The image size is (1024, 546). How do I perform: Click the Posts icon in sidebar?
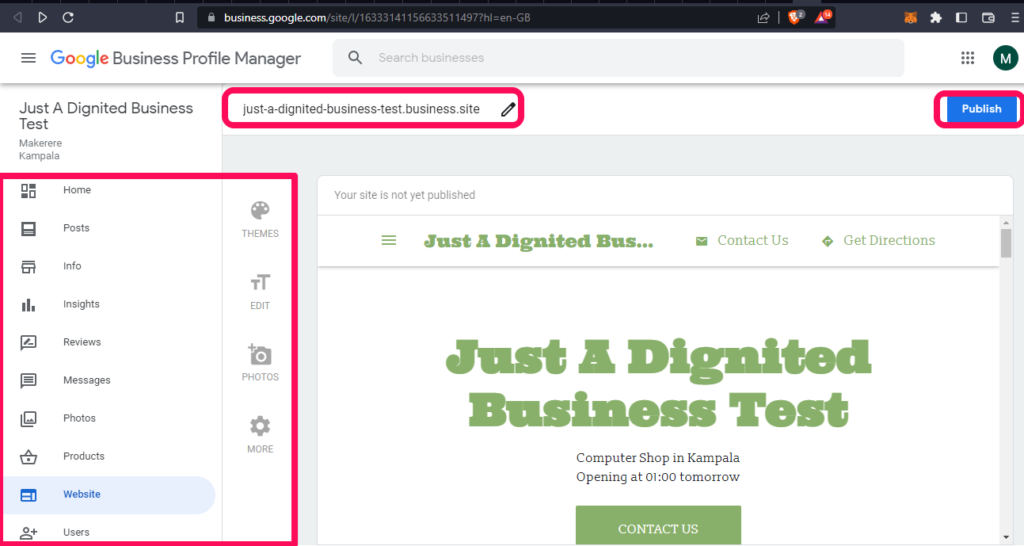click(28, 229)
